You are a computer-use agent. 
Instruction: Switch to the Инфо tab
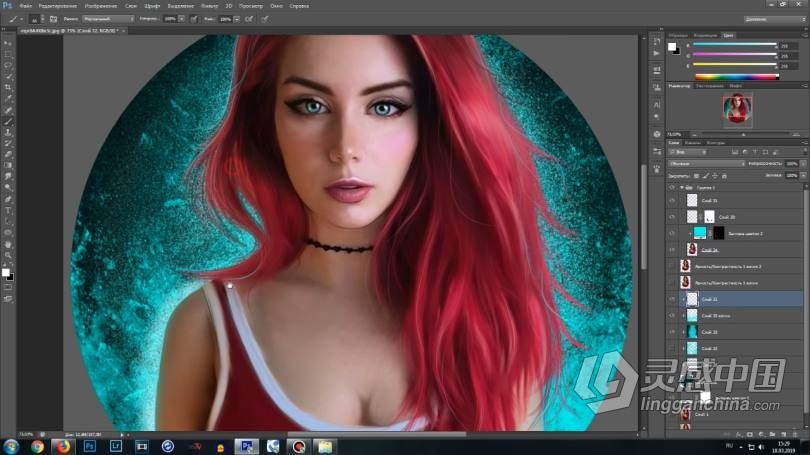tap(735, 86)
